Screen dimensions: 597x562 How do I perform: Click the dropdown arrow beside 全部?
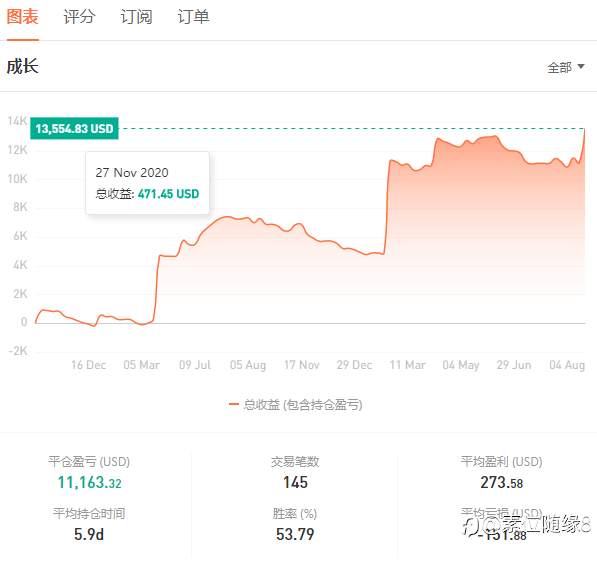[x=581, y=67]
